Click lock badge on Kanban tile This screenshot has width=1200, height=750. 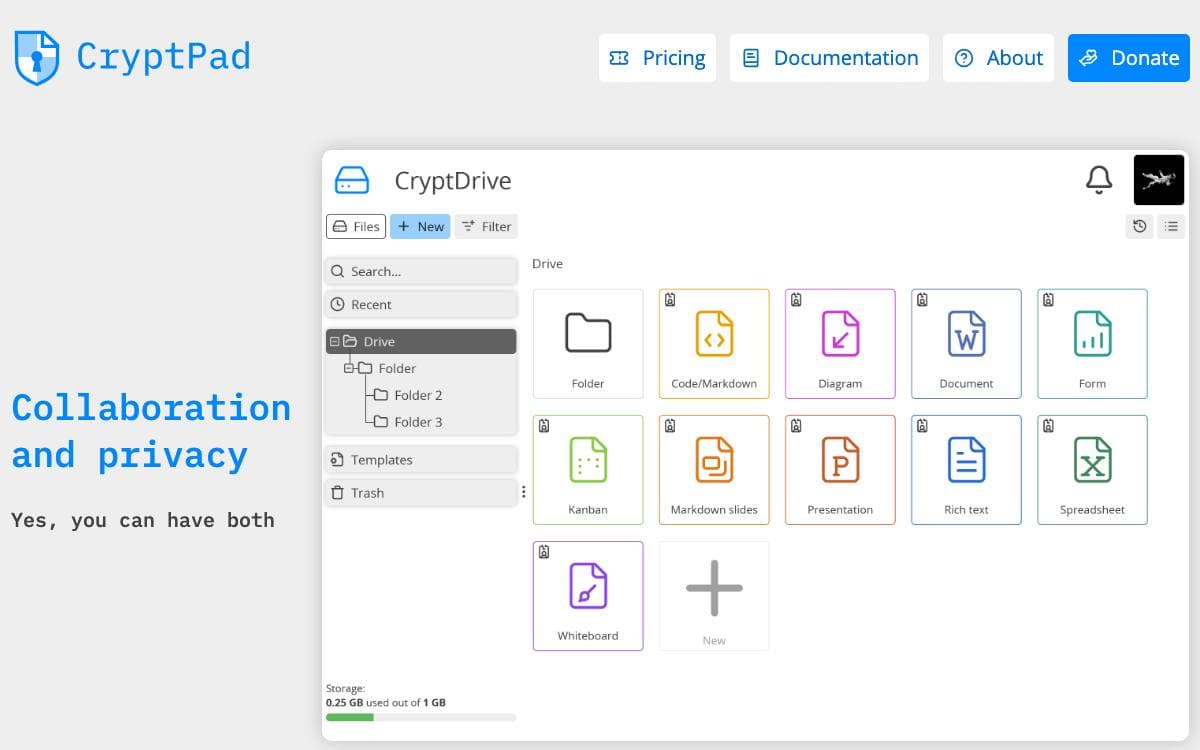(544, 426)
